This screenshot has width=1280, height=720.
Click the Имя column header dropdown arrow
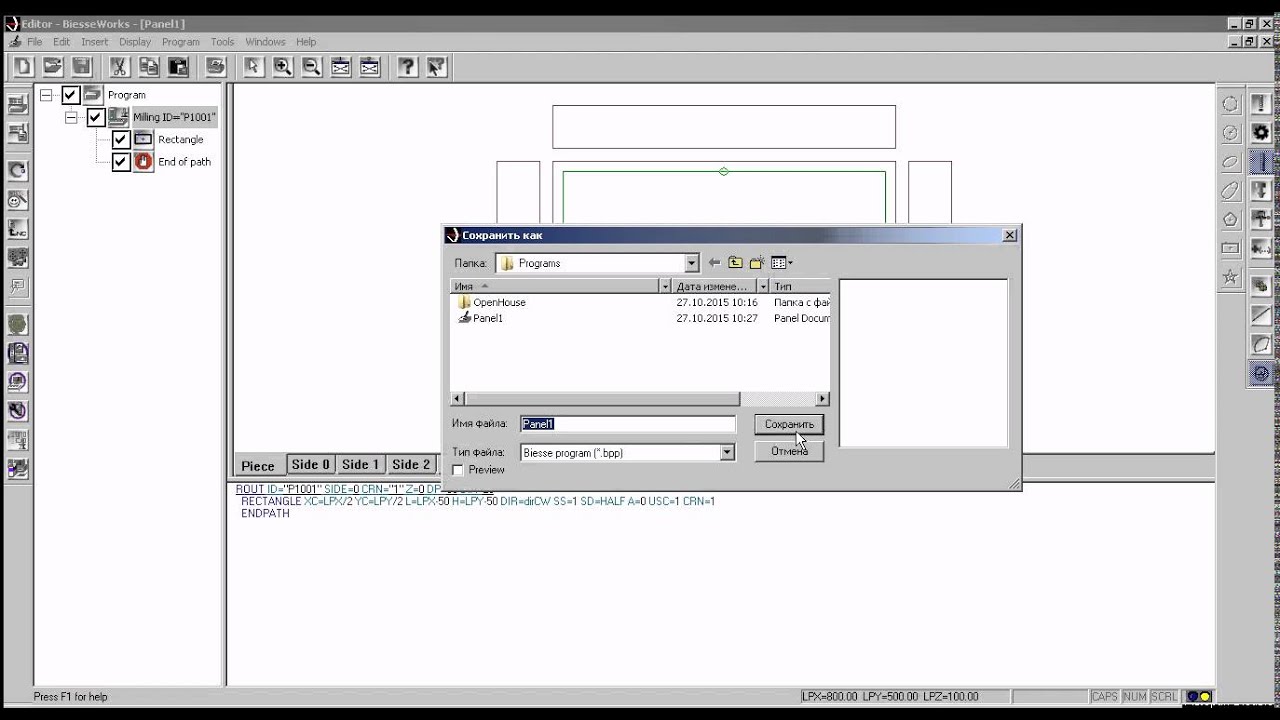[665, 286]
